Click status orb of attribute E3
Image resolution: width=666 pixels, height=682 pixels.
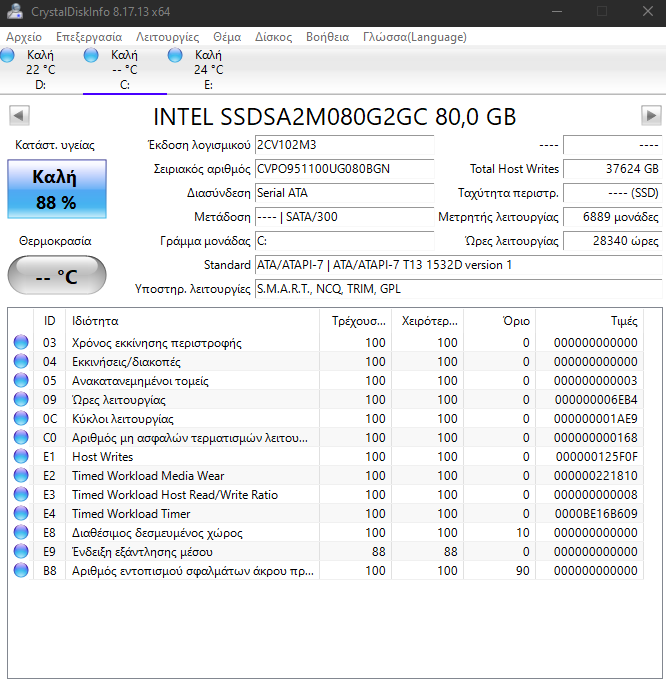(21, 494)
